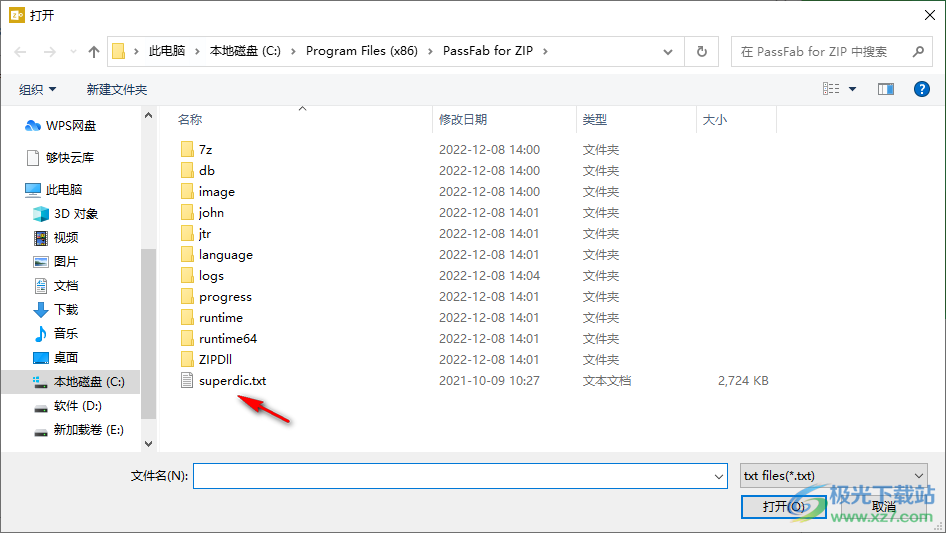Click sidebar scrollbar up arrow
The image size is (946, 533).
pyautogui.click(x=148, y=115)
